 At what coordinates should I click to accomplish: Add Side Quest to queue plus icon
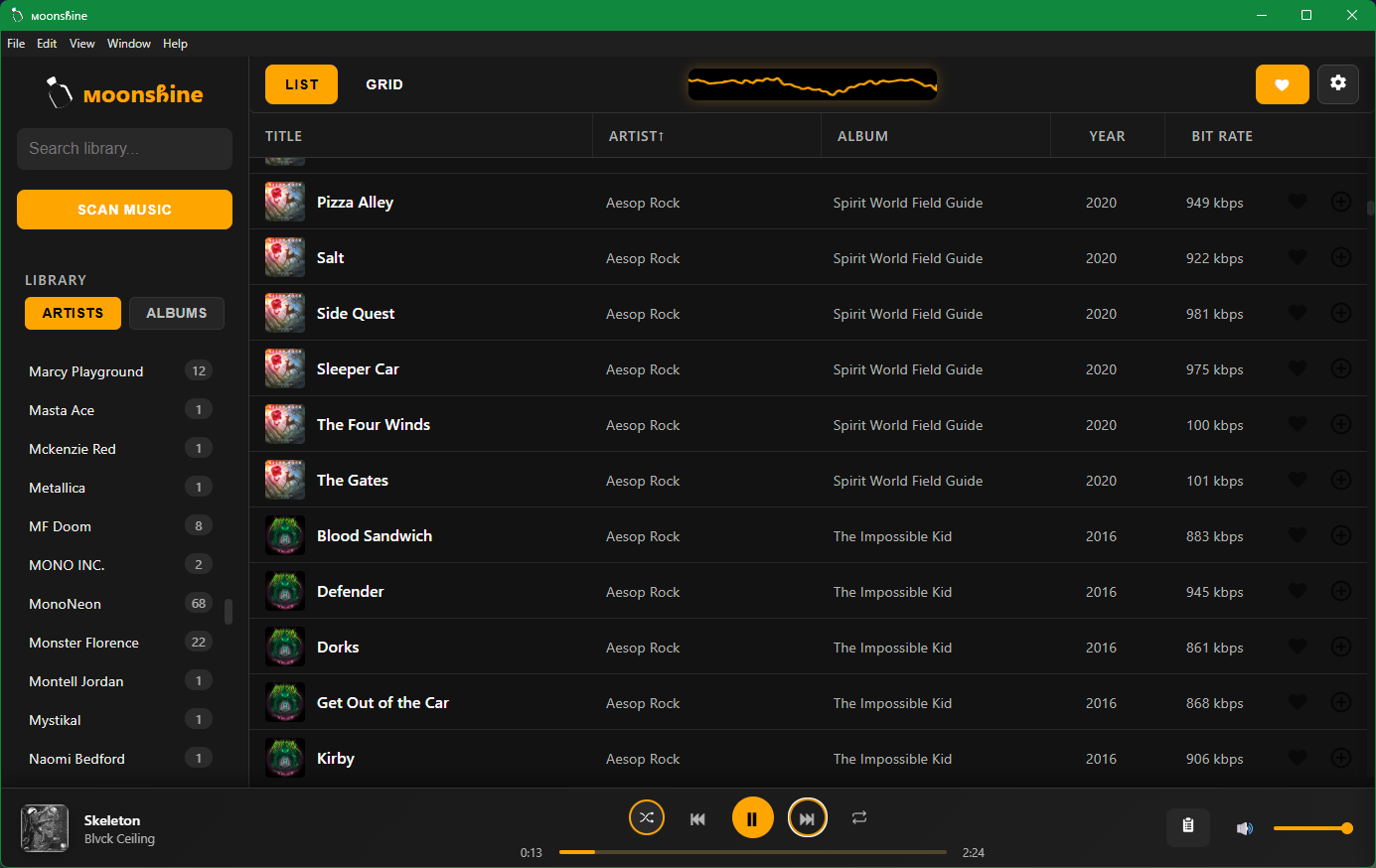(1340, 313)
